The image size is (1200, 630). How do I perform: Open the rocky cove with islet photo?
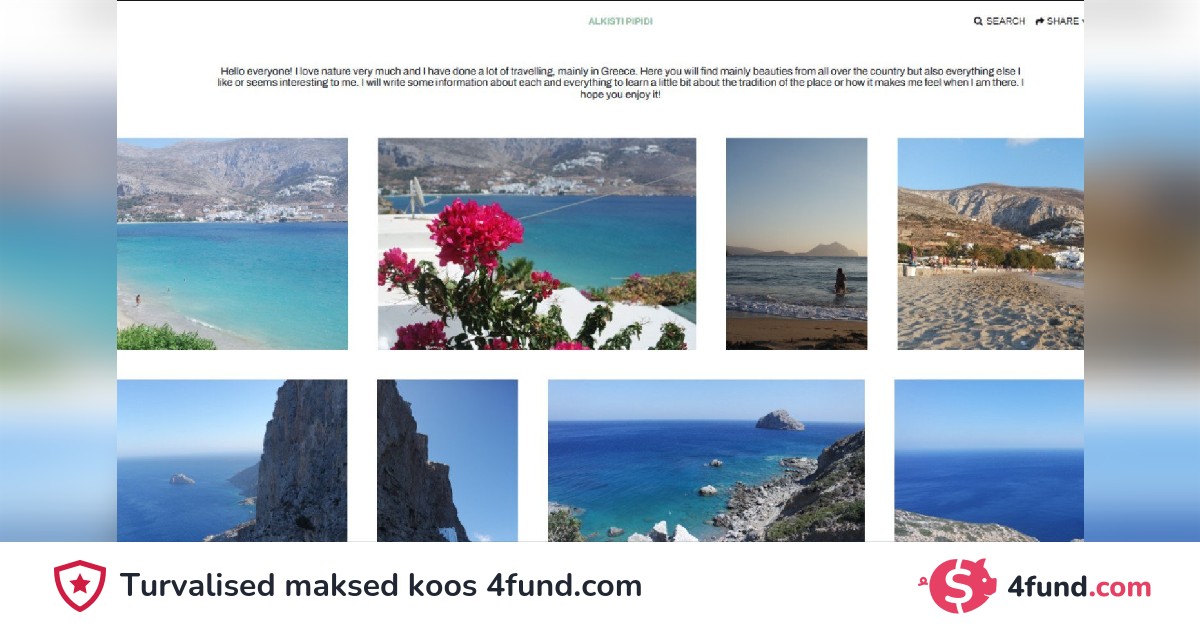706,461
